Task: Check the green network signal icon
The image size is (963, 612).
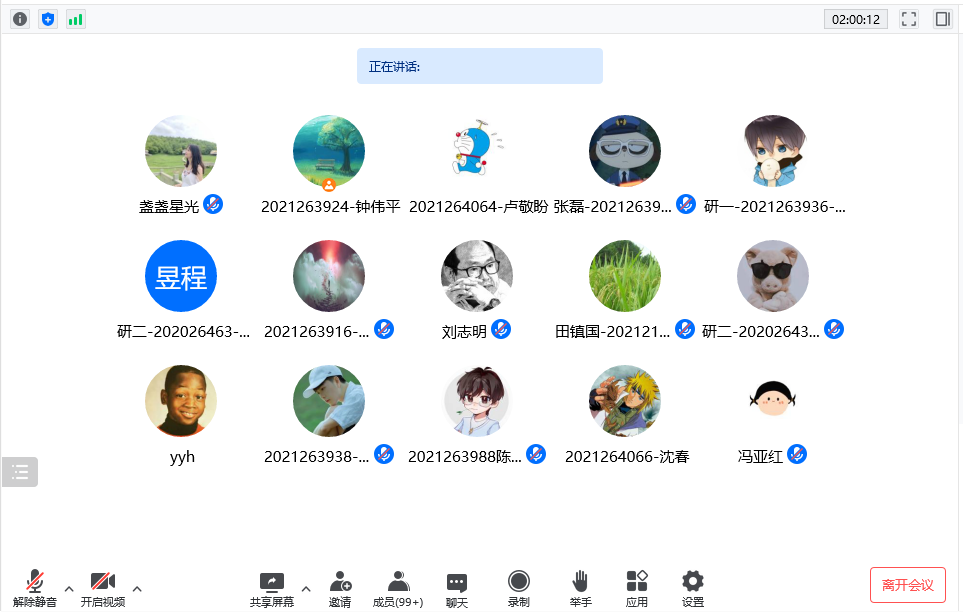Action: click(x=76, y=19)
